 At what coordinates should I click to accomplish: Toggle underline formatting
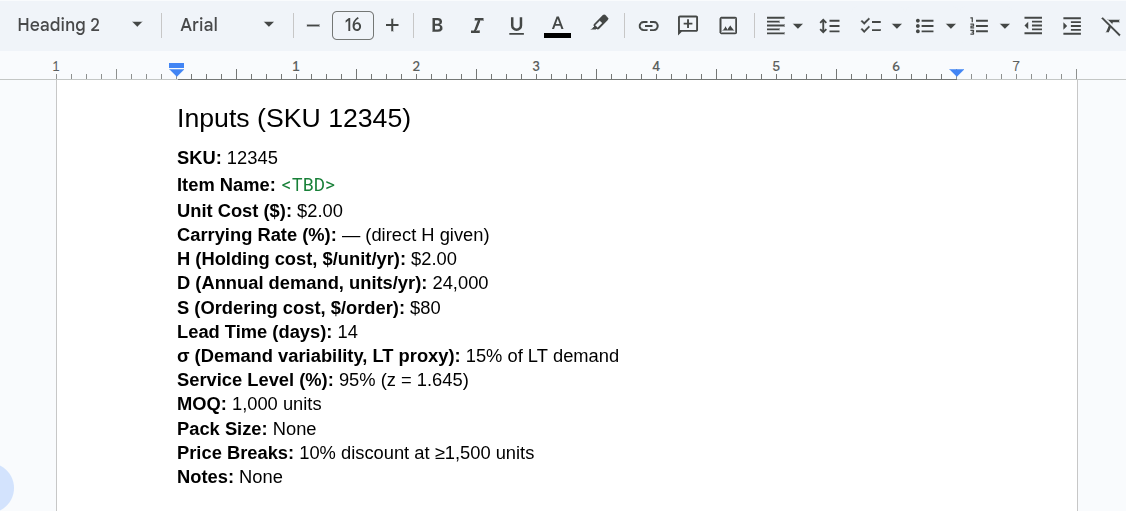516,25
